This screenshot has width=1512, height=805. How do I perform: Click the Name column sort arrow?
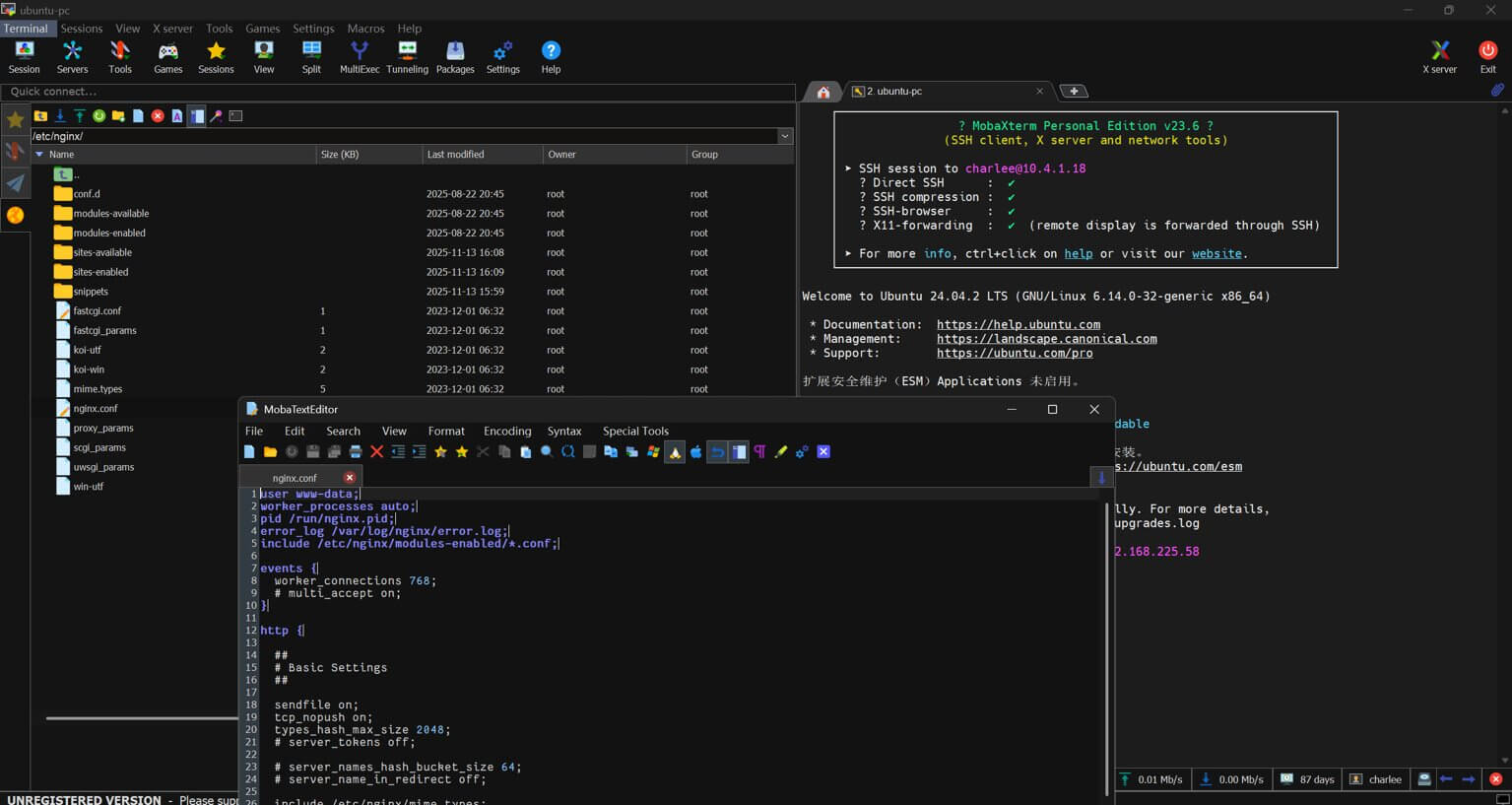(39, 155)
